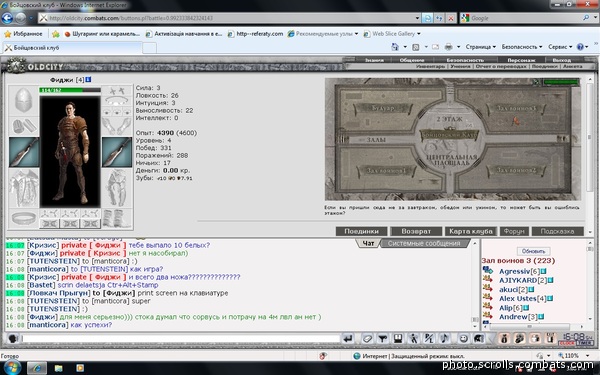Click the eraser clear-chat icon
The image size is (600, 375).
click(367, 339)
